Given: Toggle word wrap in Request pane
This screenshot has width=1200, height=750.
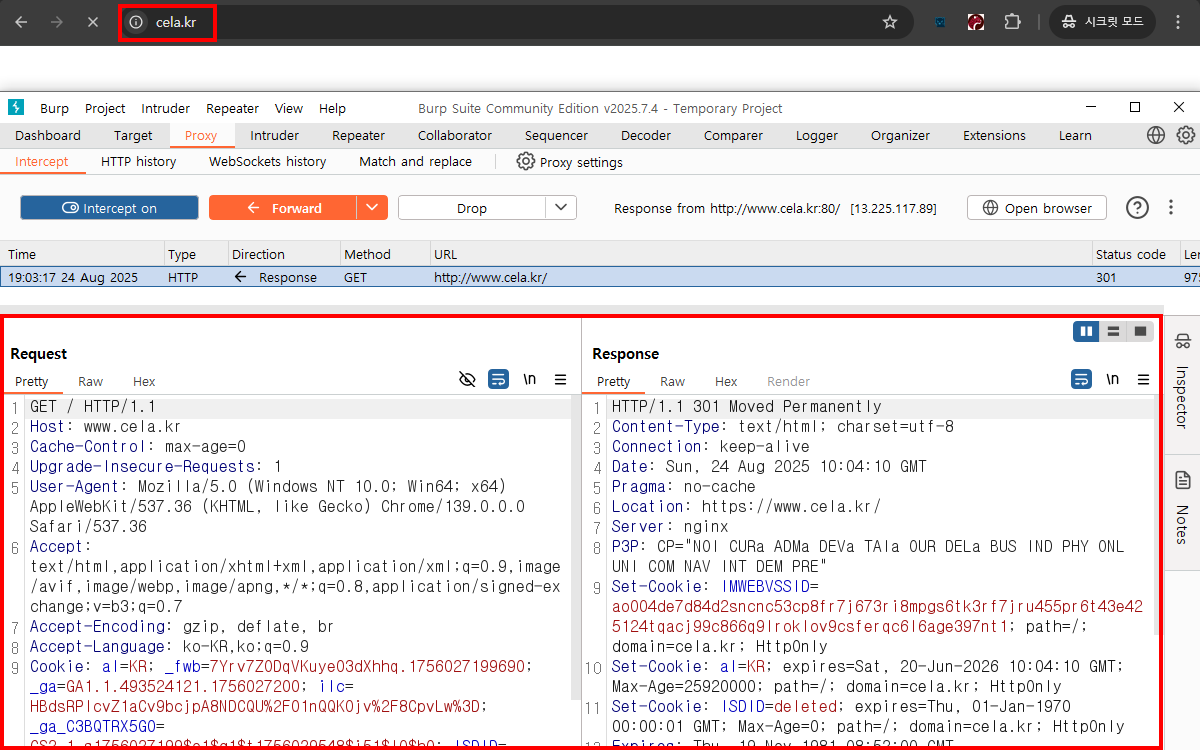Looking at the screenshot, I should pyautogui.click(x=498, y=380).
